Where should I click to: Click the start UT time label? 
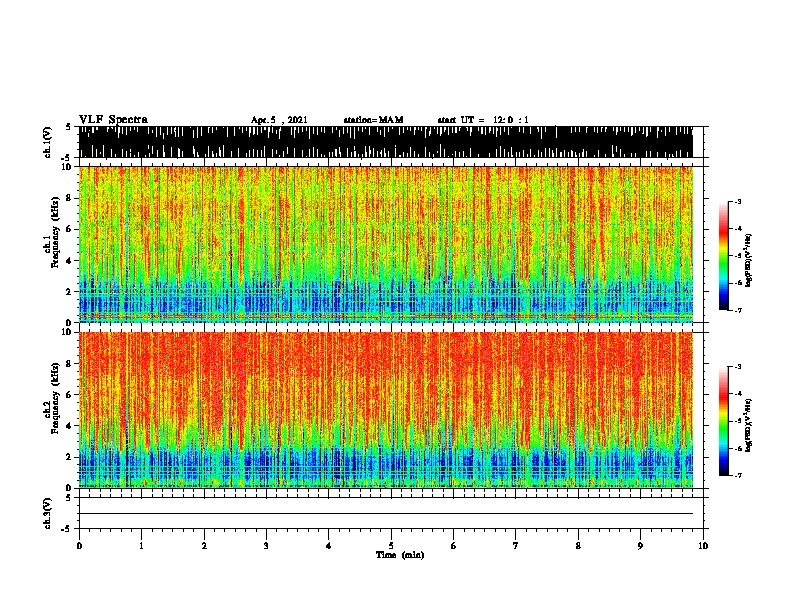[482, 120]
